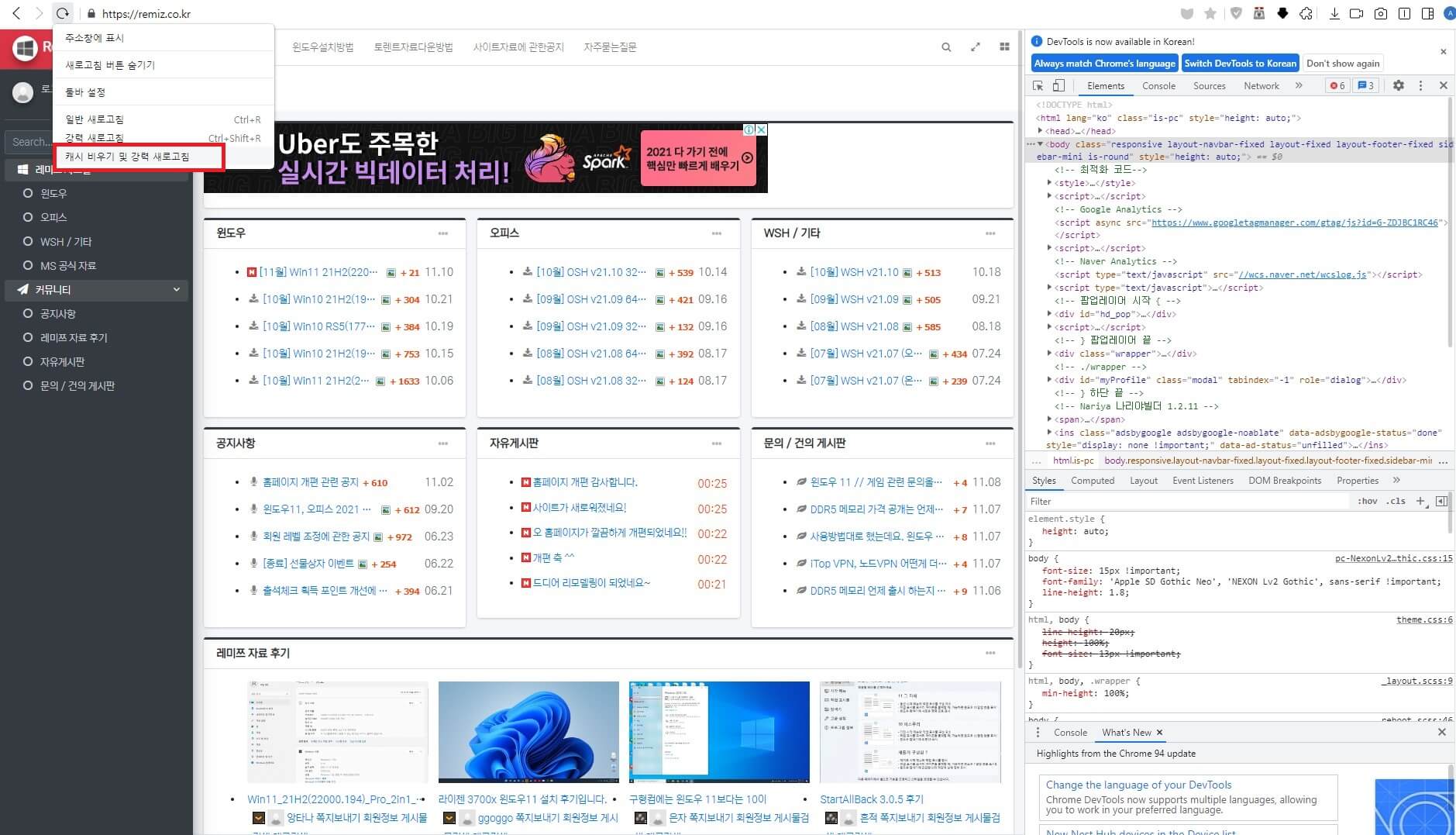This screenshot has height=835, width=1456.
Task: Click the Uber Spark ad banner
Action: 485,157
